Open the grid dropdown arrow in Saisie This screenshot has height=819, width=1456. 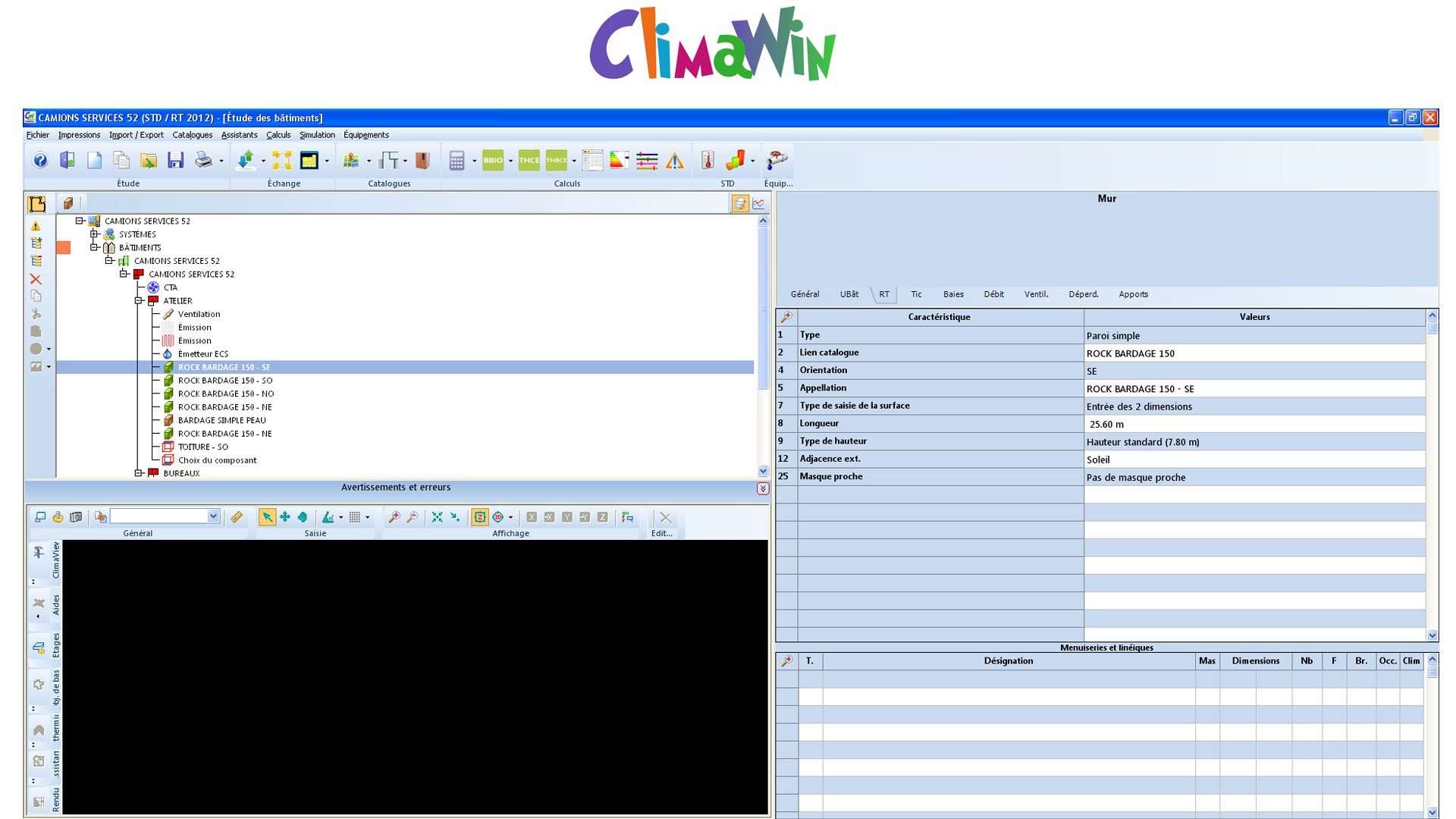(x=368, y=517)
